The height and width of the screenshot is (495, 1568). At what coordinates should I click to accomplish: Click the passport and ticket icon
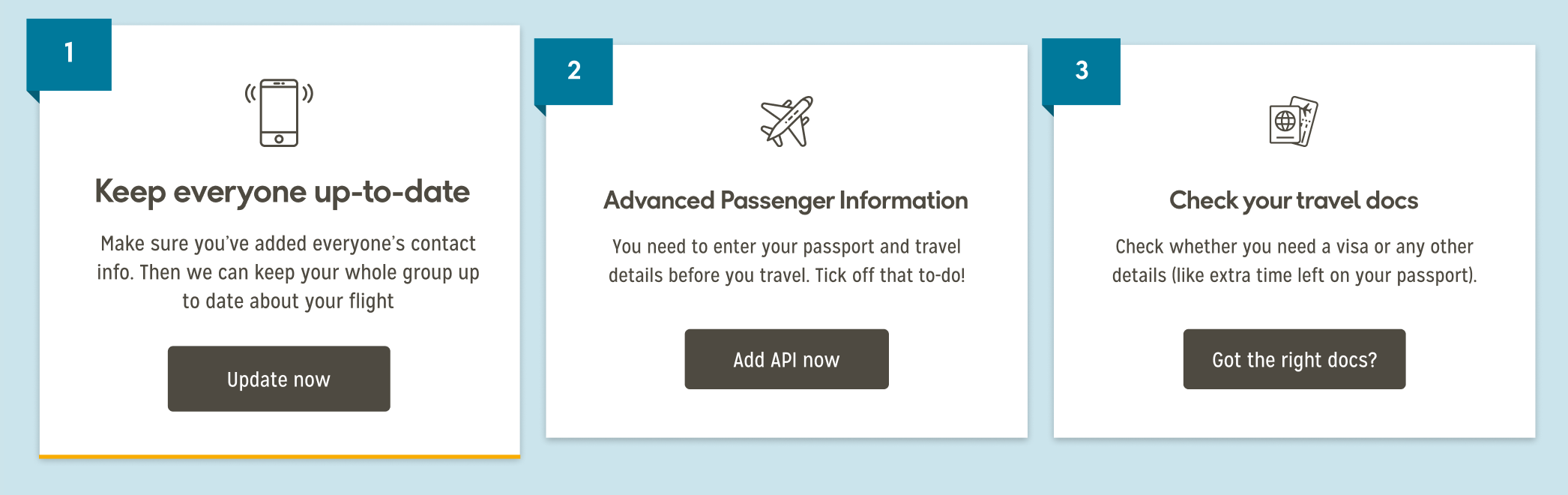pyautogui.click(x=1294, y=121)
